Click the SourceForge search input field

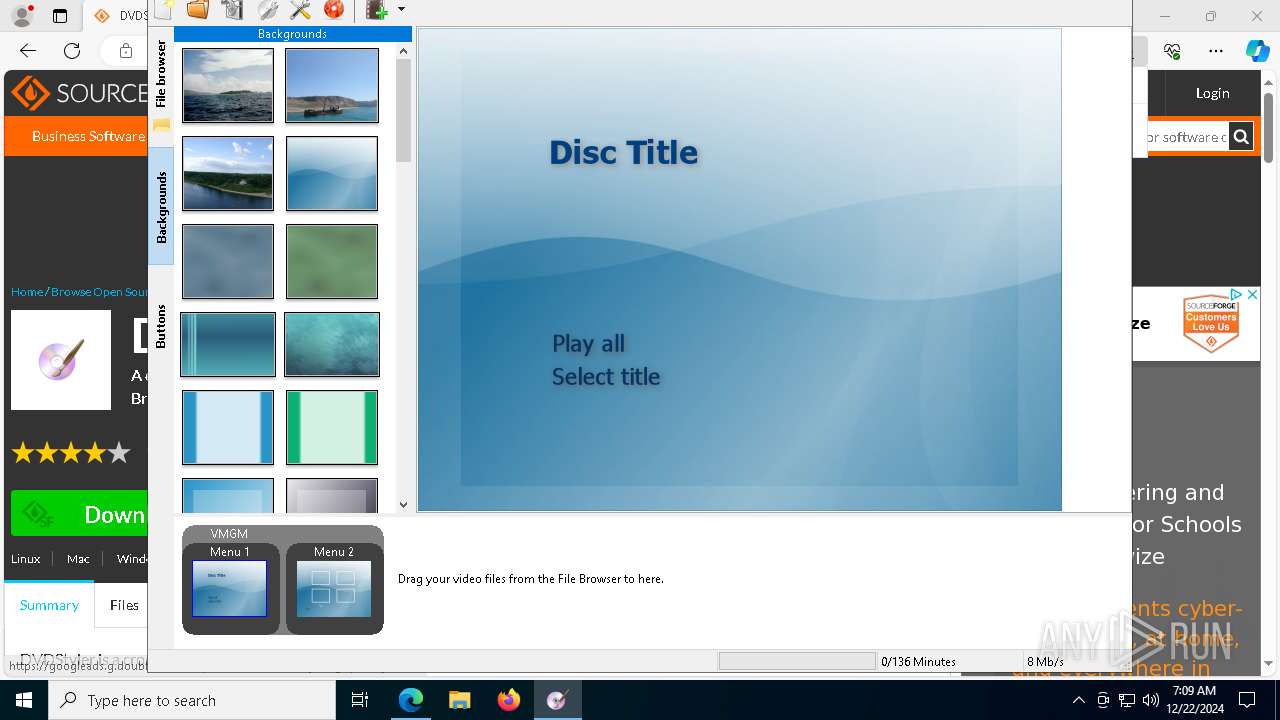(x=1188, y=137)
